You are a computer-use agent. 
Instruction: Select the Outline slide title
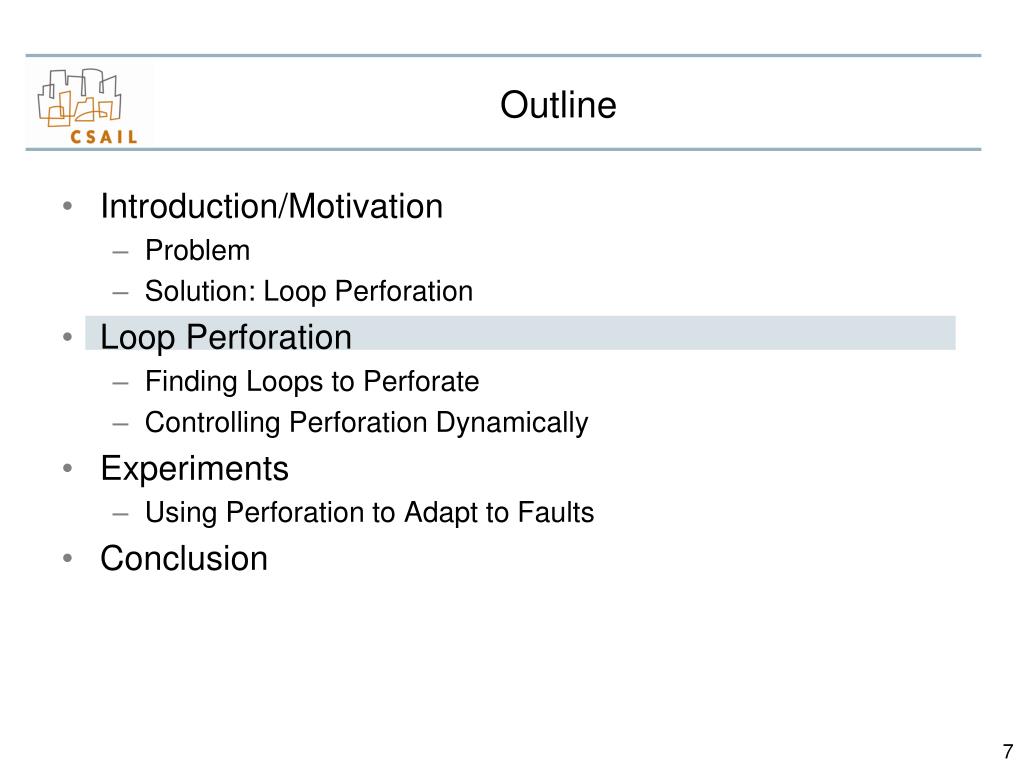coord(558,105)
